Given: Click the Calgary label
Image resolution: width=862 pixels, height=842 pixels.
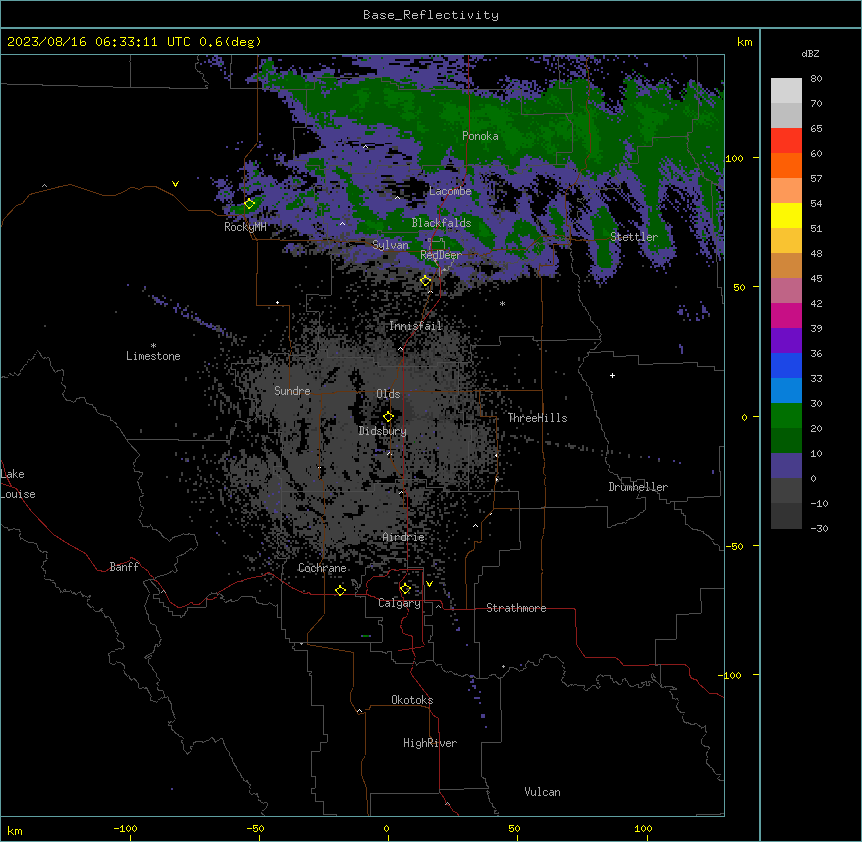Looking at the screenshot, I should pos(400,603).
